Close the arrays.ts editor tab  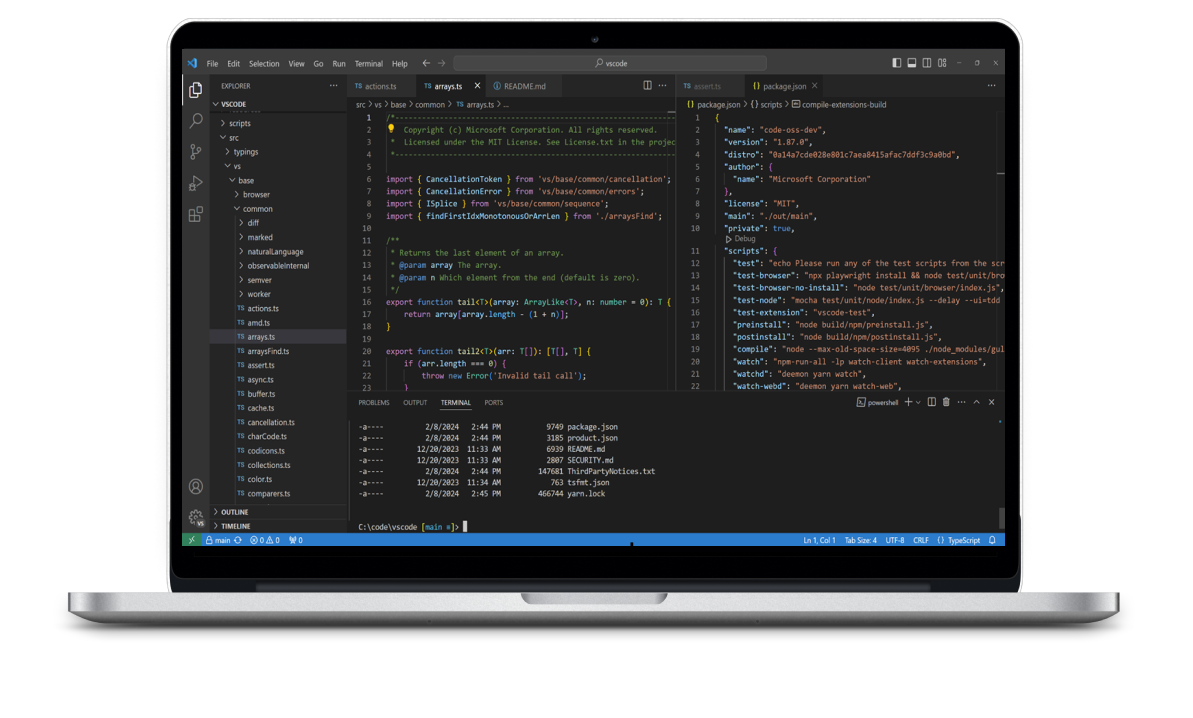click(477, 86)
